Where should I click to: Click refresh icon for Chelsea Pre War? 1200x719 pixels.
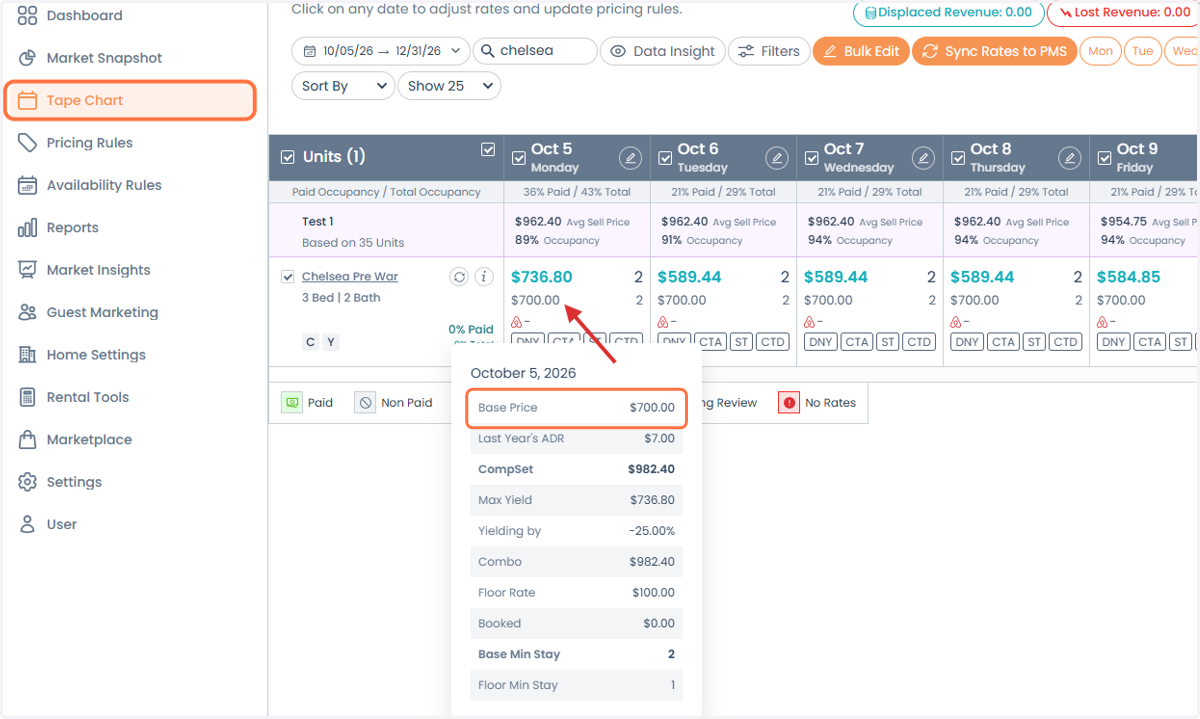pos(459,277)
